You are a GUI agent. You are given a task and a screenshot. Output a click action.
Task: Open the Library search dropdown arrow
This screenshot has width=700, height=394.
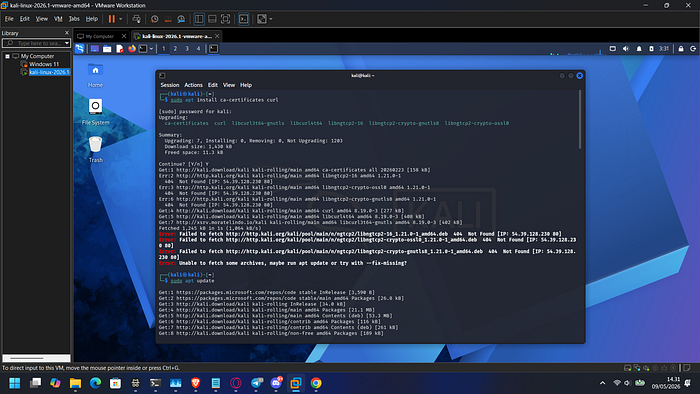tap(67, 43)
